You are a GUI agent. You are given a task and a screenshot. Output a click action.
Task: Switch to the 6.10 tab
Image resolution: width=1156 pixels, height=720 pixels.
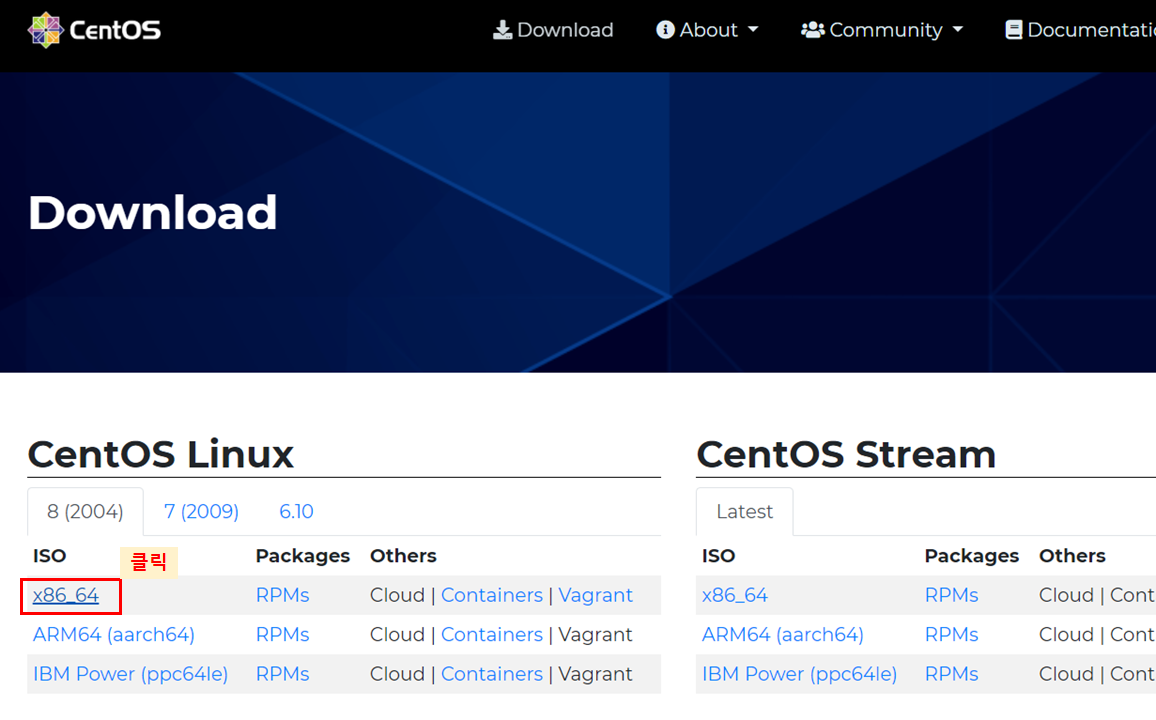point(296,511)
